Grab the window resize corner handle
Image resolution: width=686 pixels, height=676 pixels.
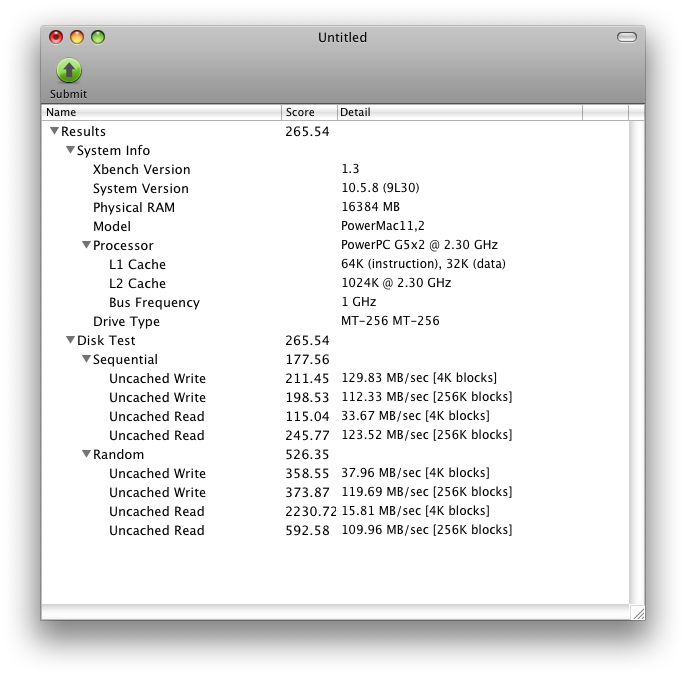point(637,613)
